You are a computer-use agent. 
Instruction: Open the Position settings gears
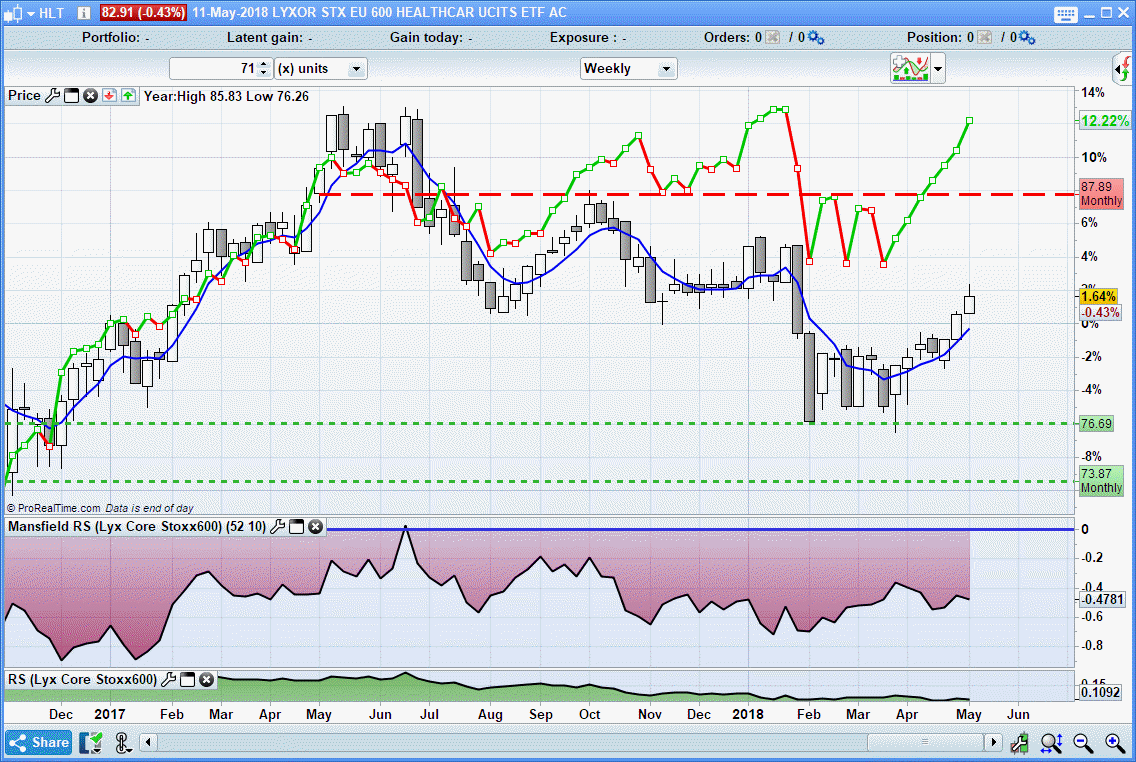pos(1027,38)
